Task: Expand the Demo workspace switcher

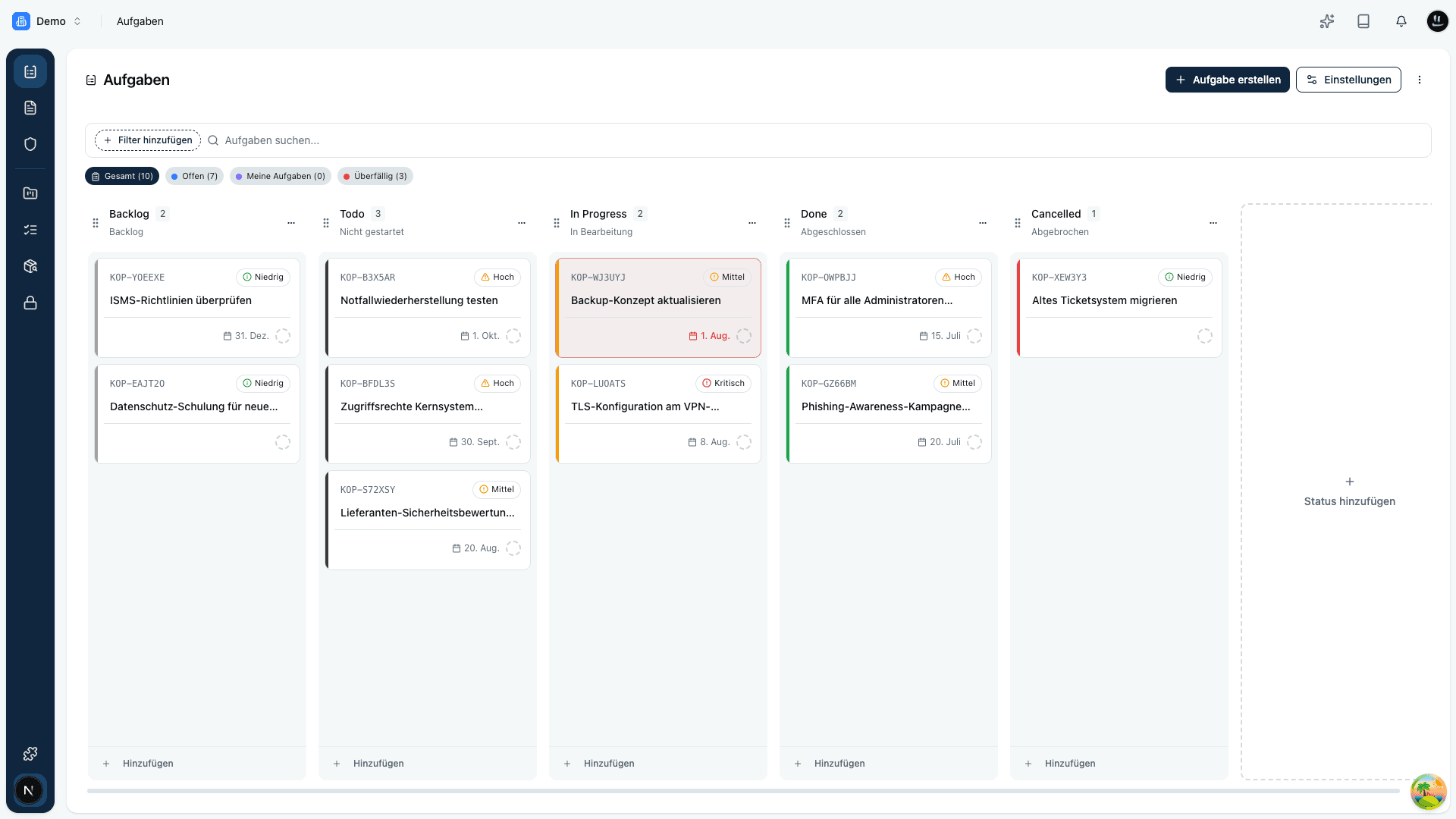Action: (x=47, y=21)
